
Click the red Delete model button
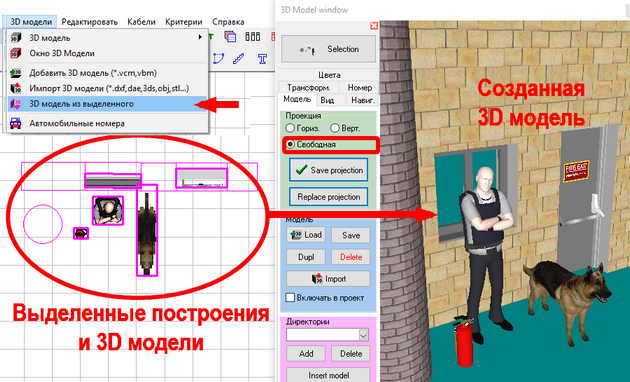pyautogui.click(x=350, y=257)
